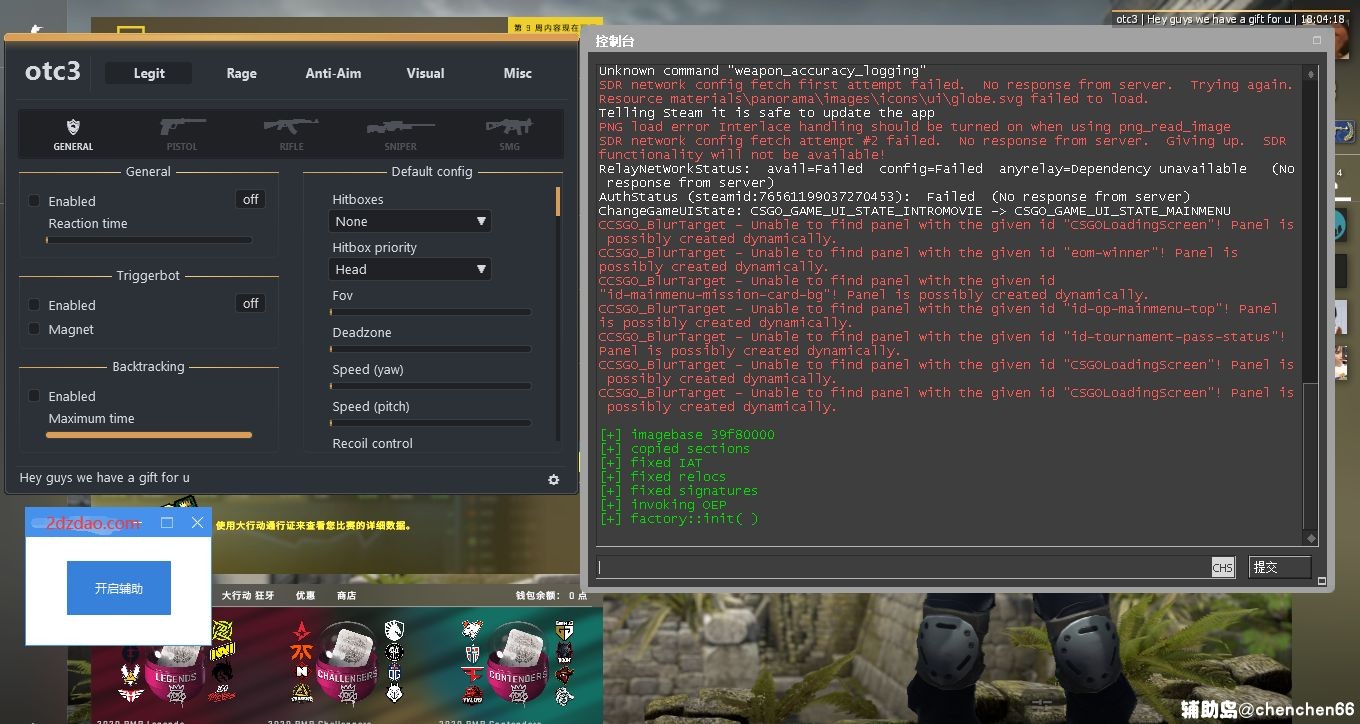Click the Triggerbot 'off' keybind
The height and width of the screenshot is (724, 1360).
251,304
